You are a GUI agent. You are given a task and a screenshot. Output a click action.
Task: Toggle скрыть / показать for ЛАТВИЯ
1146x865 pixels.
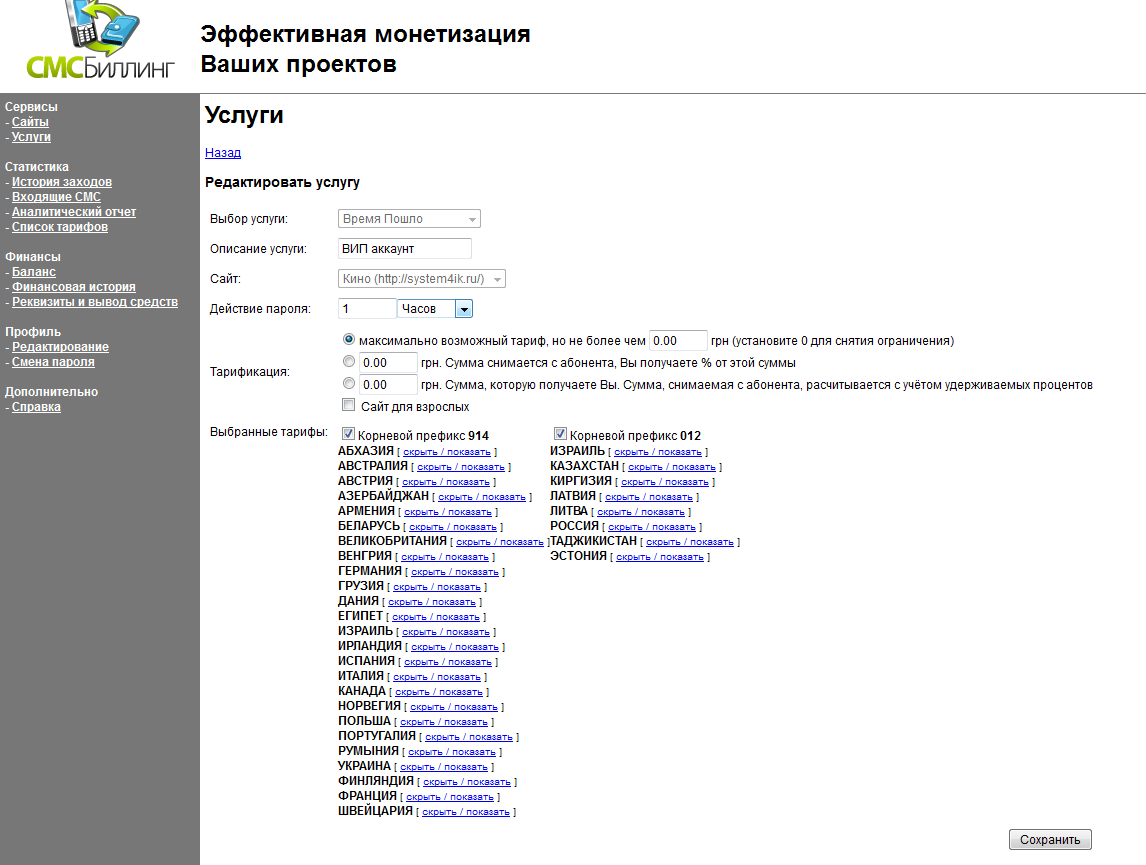649,497
